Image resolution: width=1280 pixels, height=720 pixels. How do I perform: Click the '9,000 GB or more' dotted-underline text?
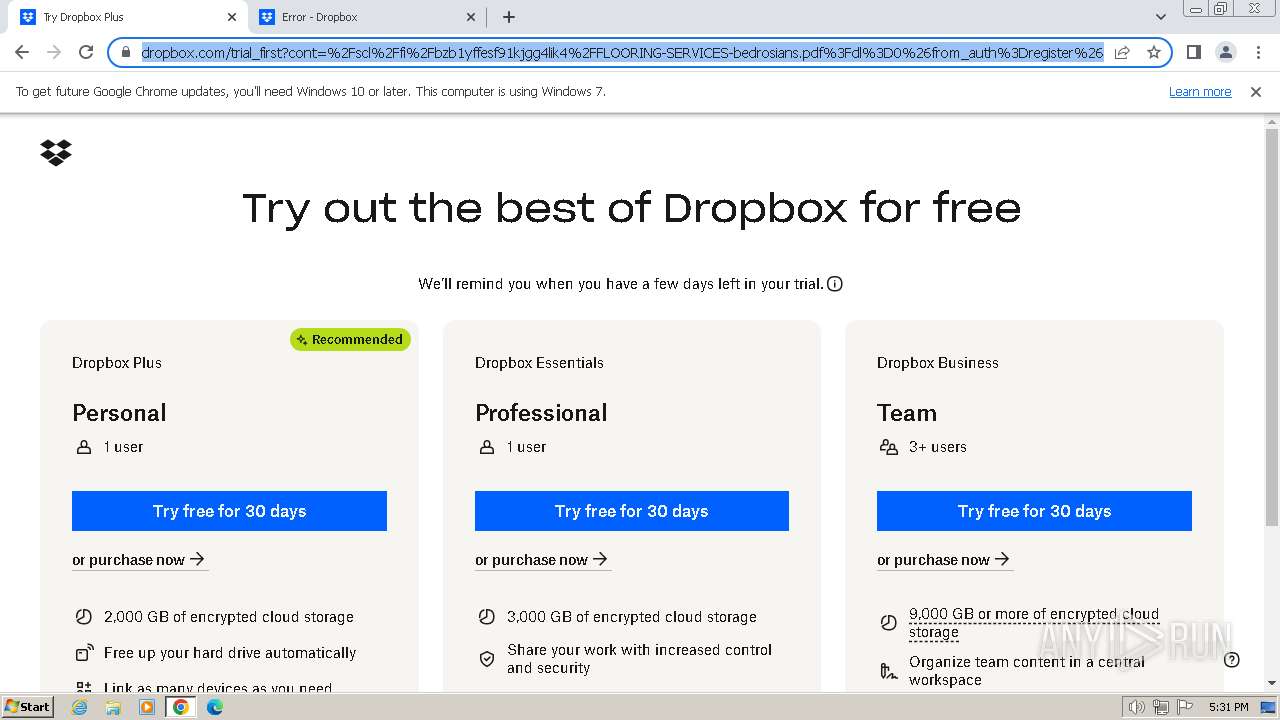click(1034, 623)
